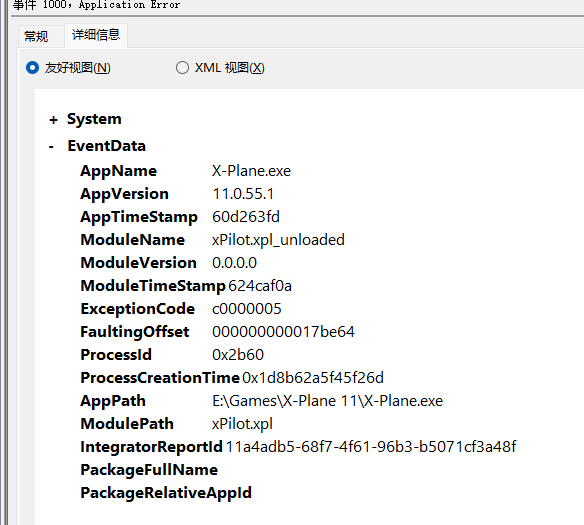Image resolution: width=584 pixels, height=525 pixels.
Task: Click the ModuleVersion value 0.0.0.0
Action: (x=234, y=263)
